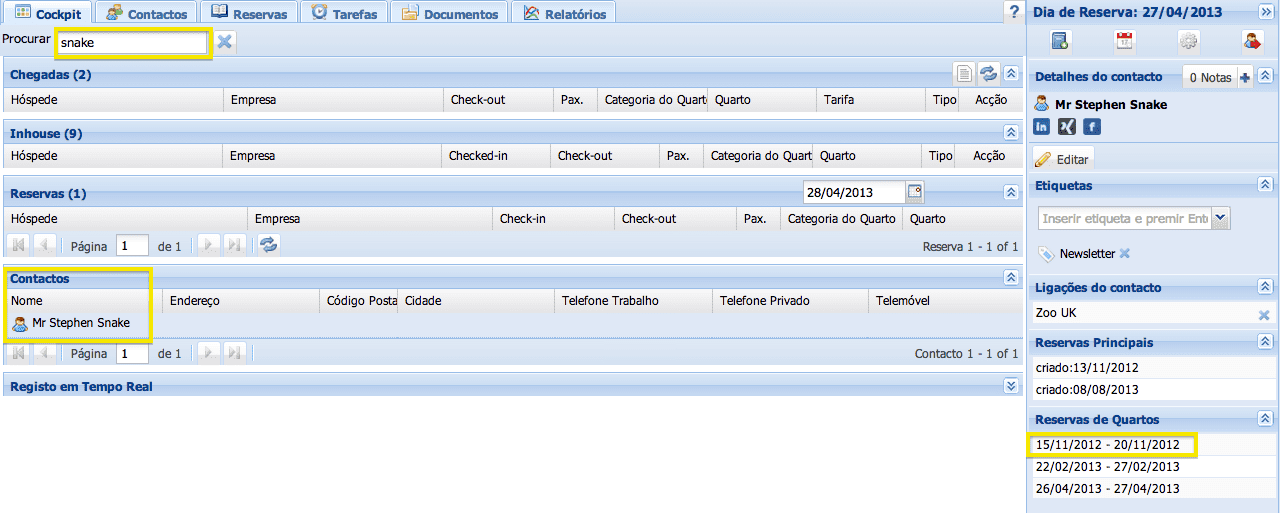Open the 22/02/2013 - 27/02/2013 room reservation
This screenshot has width=1280, height=513.
(1107, 466)
